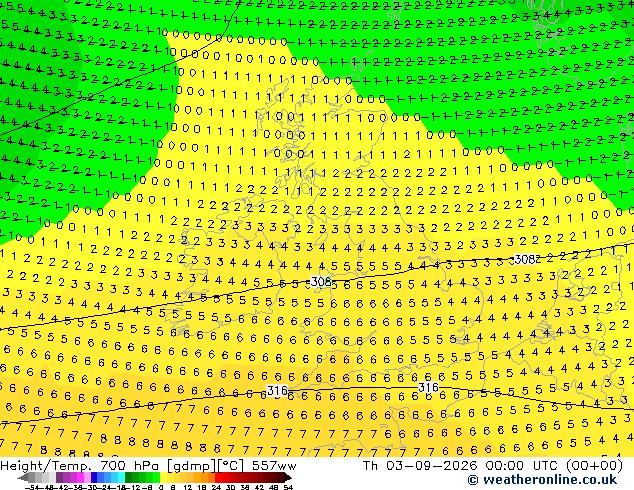This screenshot has height=490, width=634.
Task: Select the magenta legend swatch
Action: click(80, 478)
